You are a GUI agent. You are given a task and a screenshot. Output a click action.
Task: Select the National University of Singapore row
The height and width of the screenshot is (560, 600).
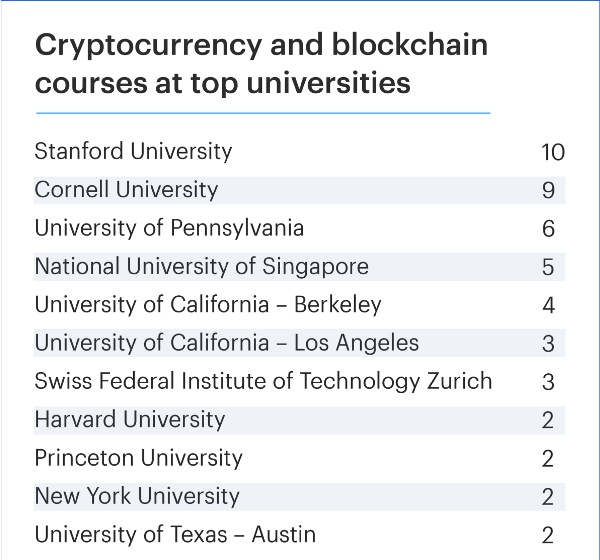coord(201,267)
